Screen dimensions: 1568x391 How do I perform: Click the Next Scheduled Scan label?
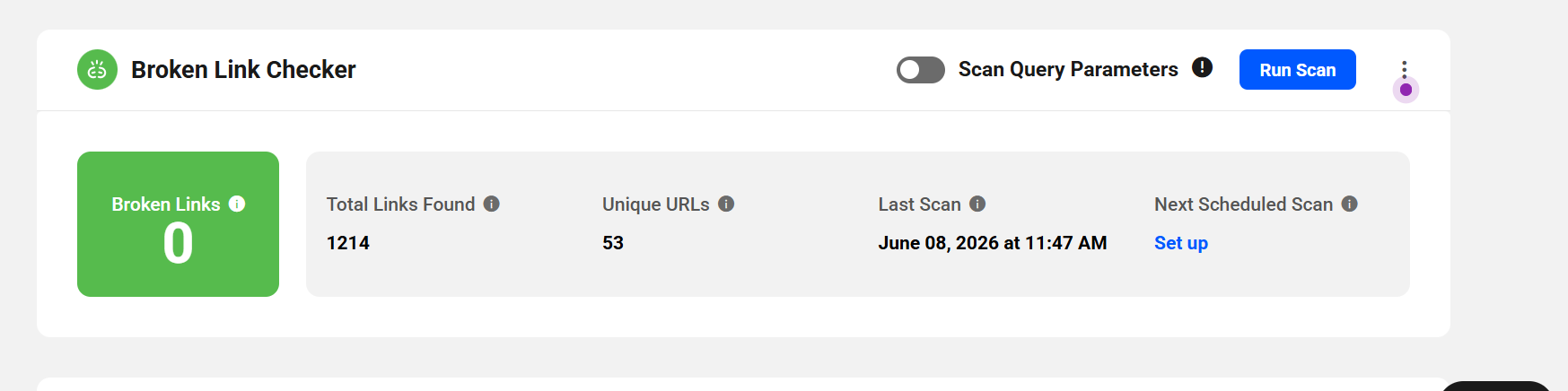[x=1243, y=204]
